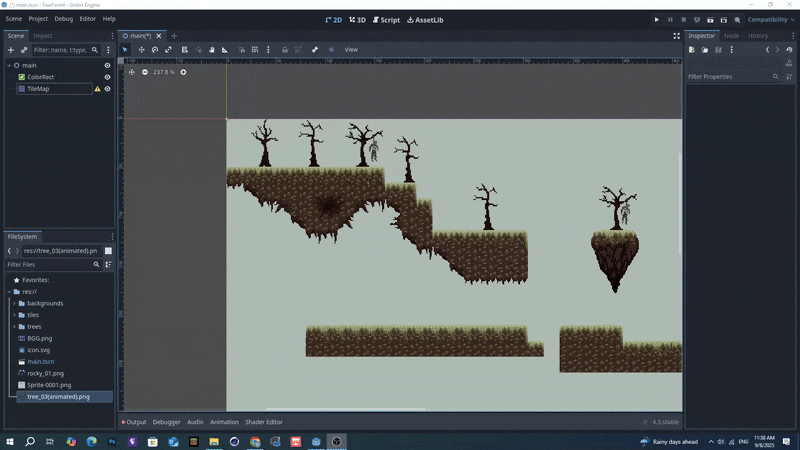The width and height of the screenshot is (800, 450).
Task: Open the Output bottom panel
Action: [134, 422]
